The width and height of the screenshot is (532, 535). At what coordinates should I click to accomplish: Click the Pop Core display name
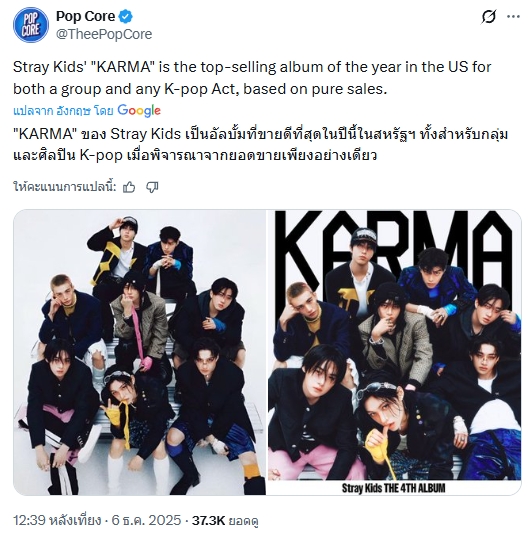coord(85,16)
